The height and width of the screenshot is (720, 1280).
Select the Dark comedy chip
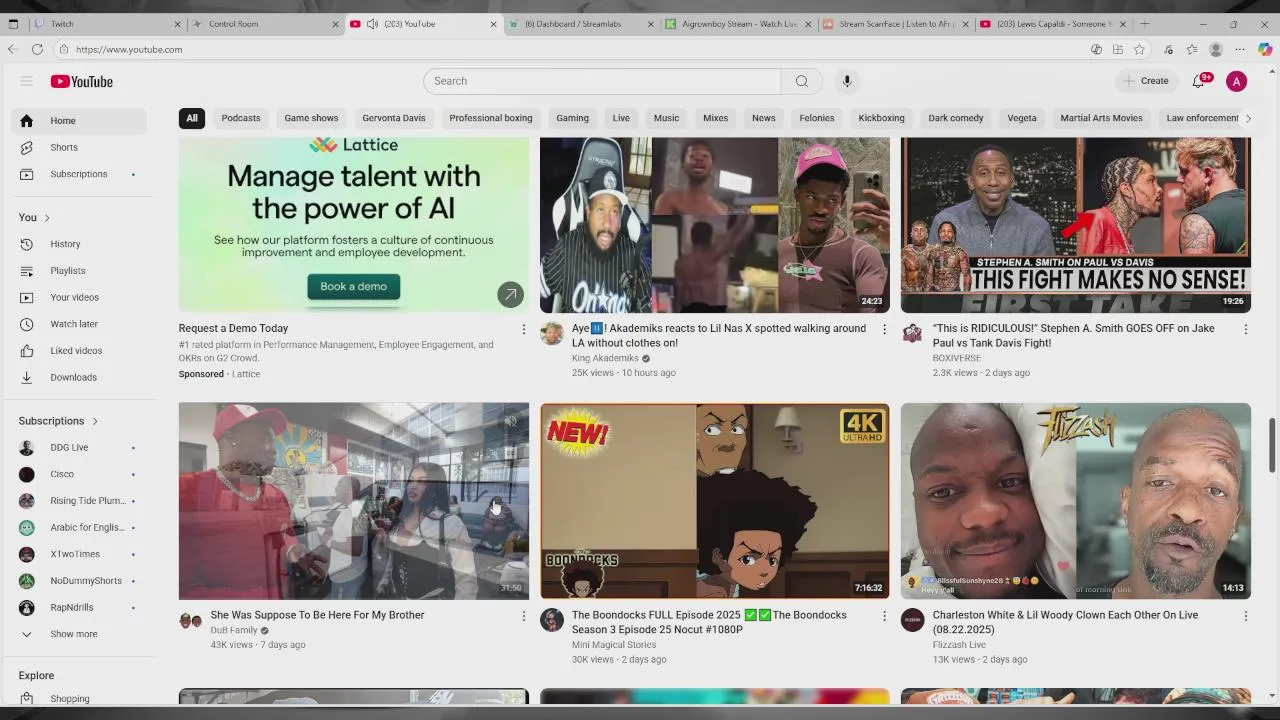(956, 118)
